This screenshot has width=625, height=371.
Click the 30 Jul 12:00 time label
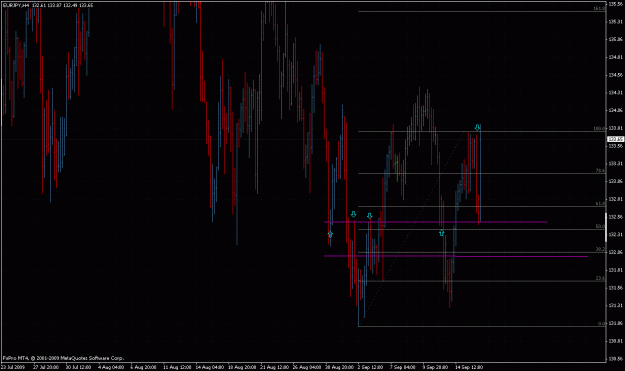79,367
